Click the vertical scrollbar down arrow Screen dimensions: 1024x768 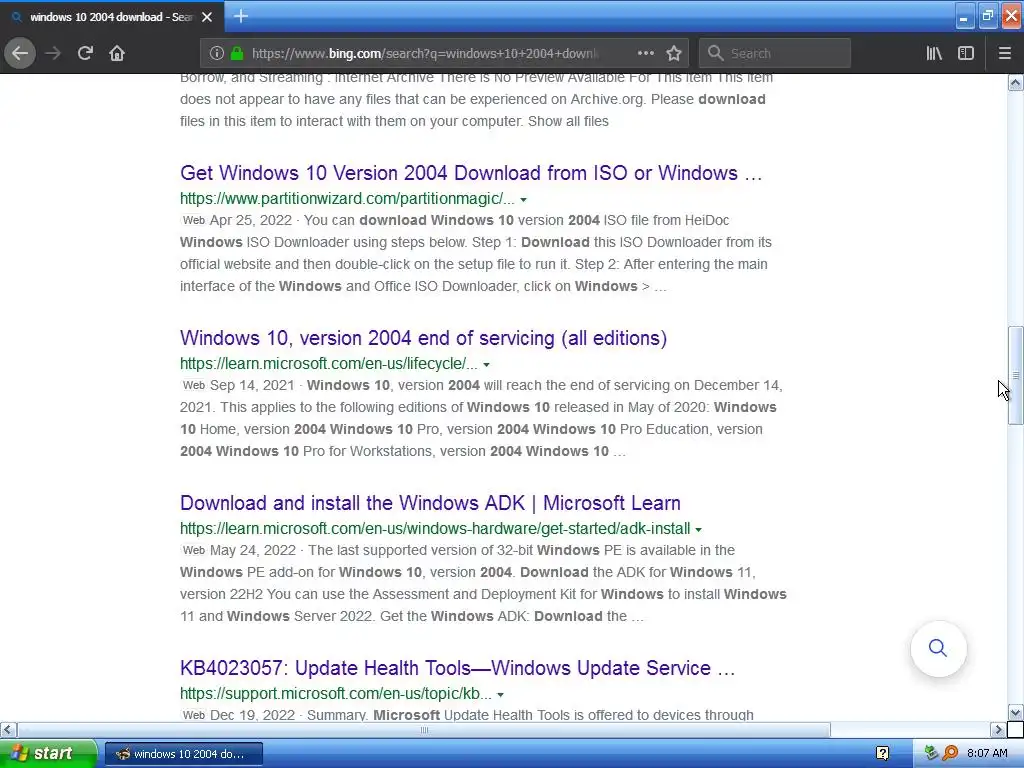pyautogui.click(x=1015, y=712)
